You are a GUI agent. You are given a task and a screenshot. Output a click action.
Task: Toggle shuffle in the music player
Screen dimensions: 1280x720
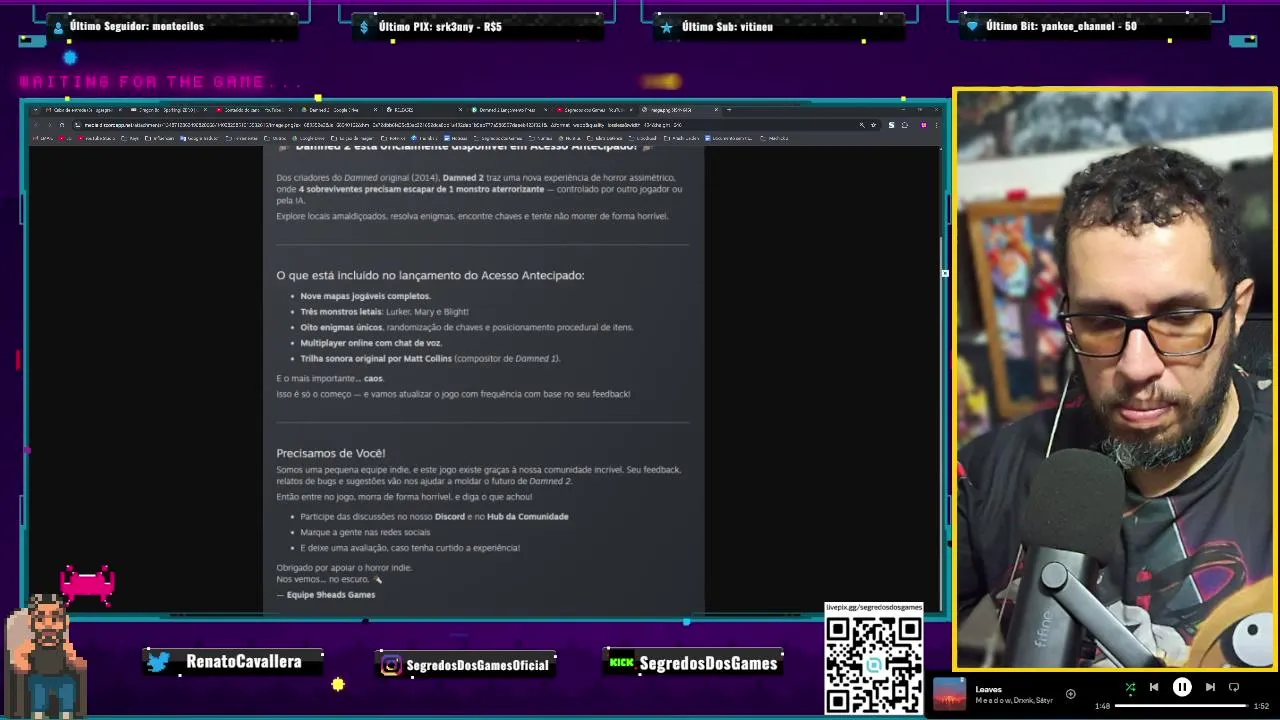1130,687
